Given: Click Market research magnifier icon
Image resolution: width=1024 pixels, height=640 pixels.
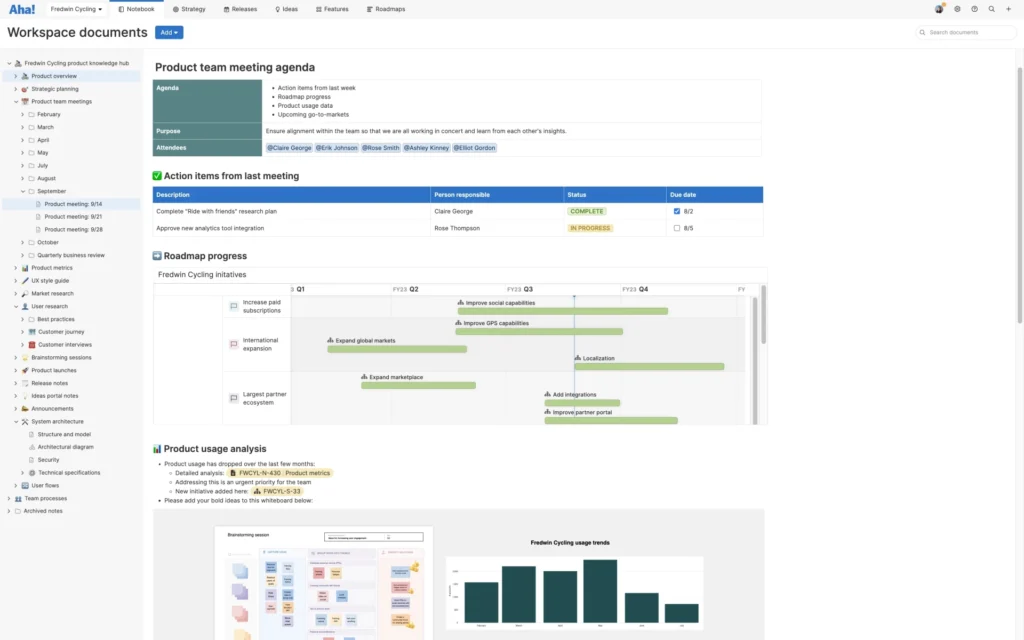Looking at the screenshot, I should tap(25, 293).
